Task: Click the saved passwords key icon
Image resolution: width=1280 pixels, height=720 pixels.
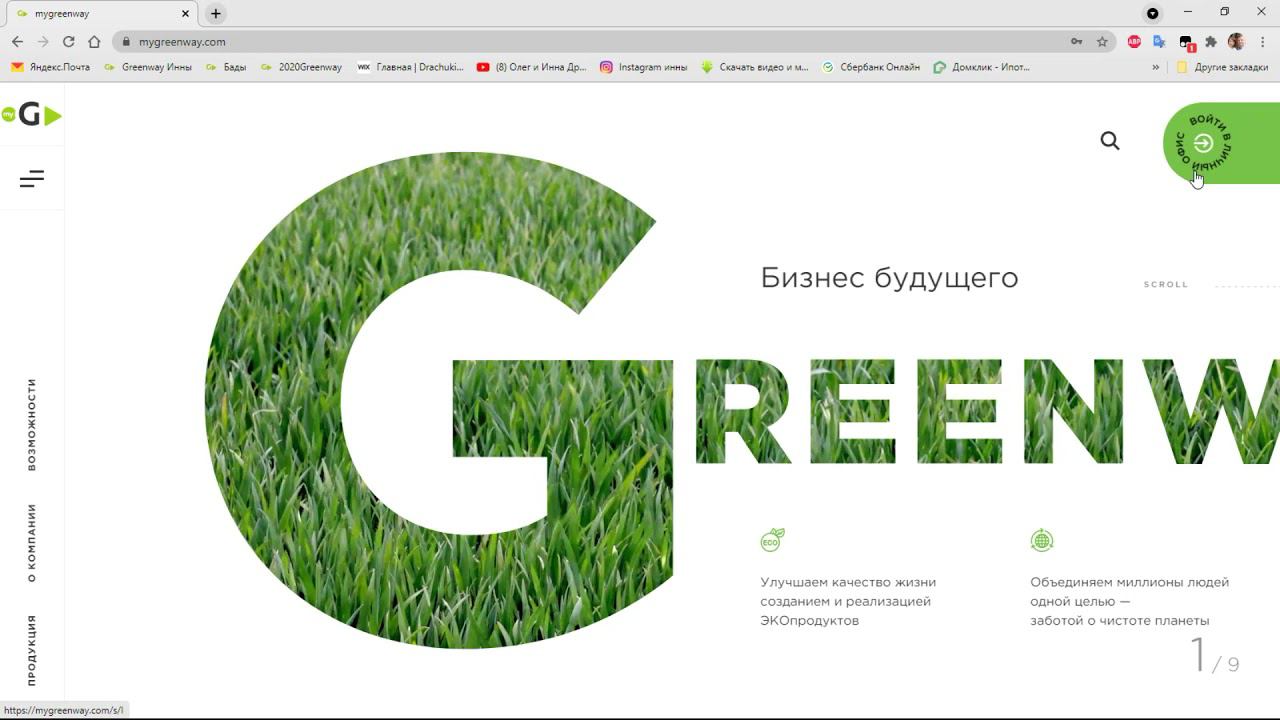Action: 1077,42
